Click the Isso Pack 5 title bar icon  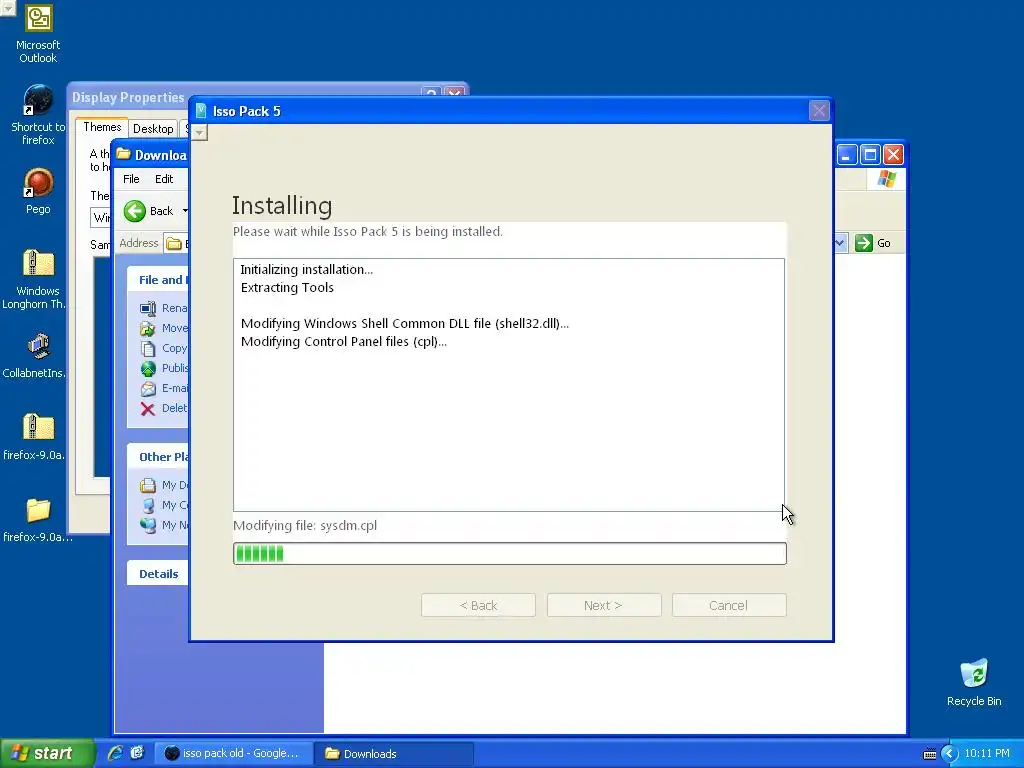201,111
